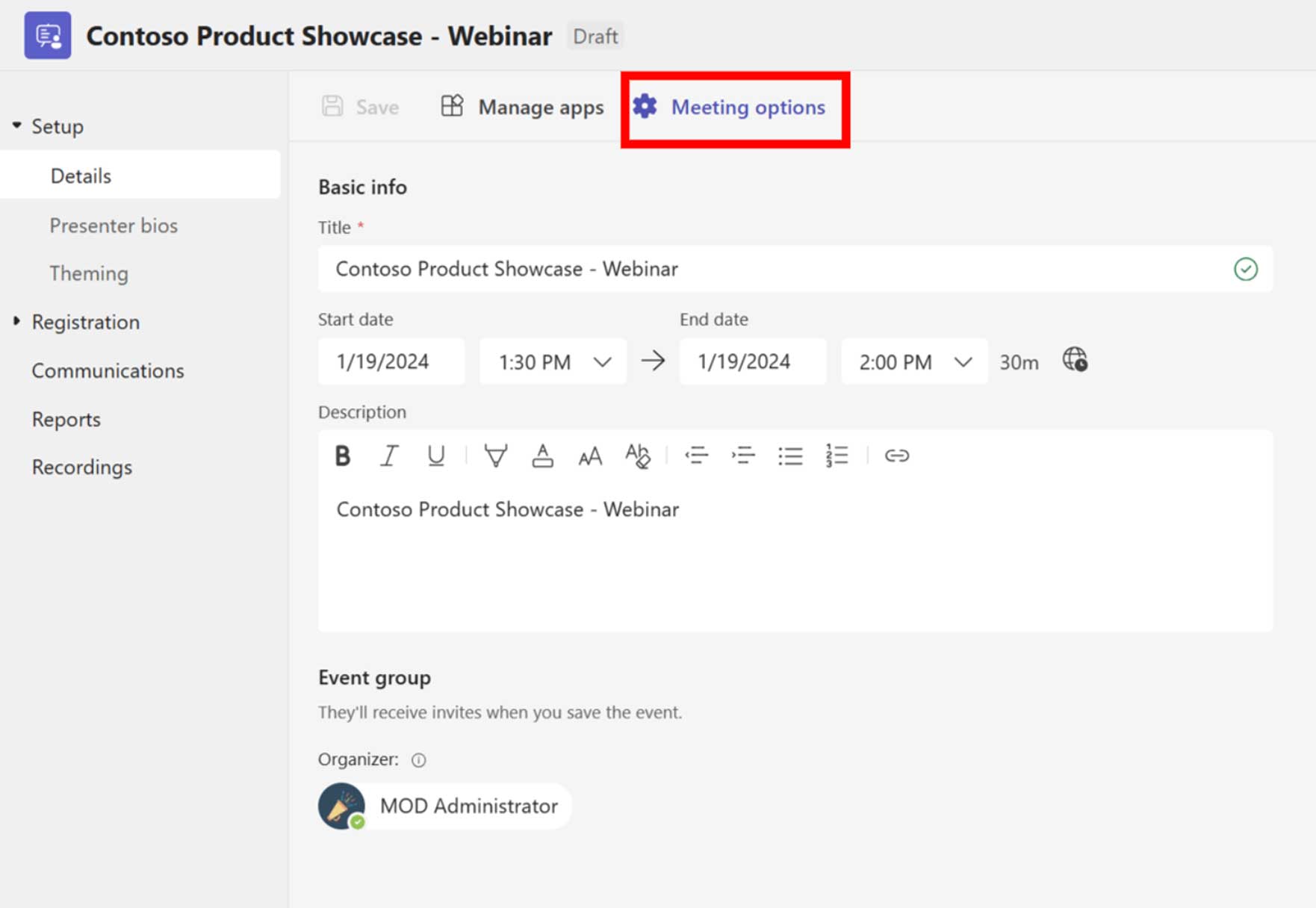Open Meeting options
This screenshot has height=908, width=1316.
[x=729, y=107]
